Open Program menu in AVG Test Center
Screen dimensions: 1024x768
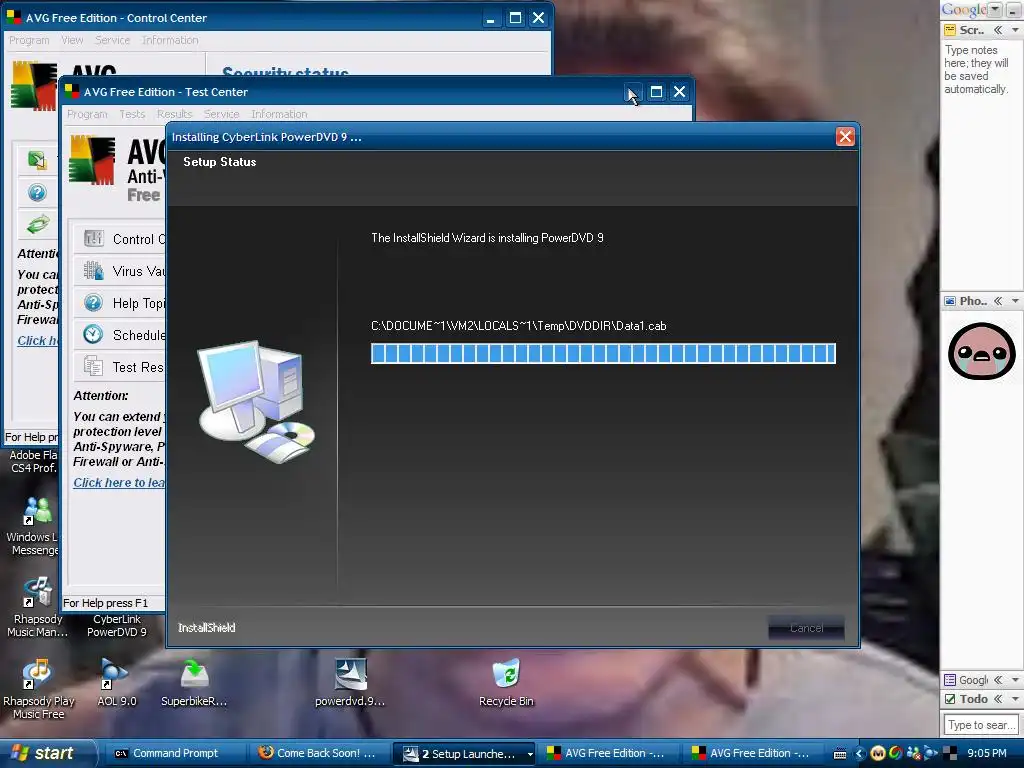(87, 114)
